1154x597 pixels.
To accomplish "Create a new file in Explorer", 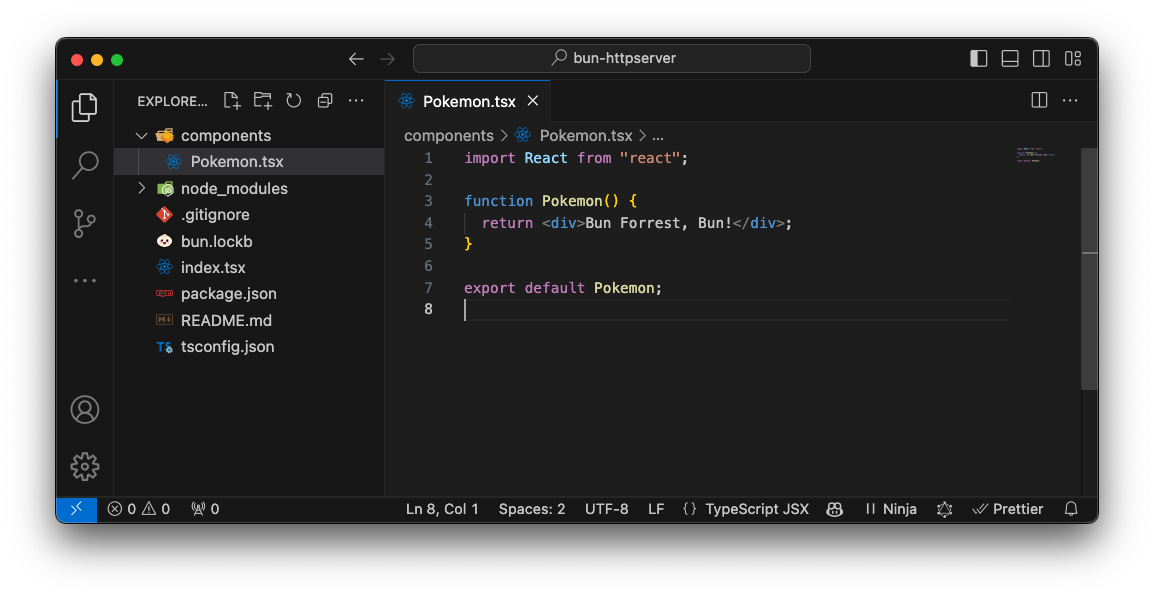I will [x=232, y=101].
